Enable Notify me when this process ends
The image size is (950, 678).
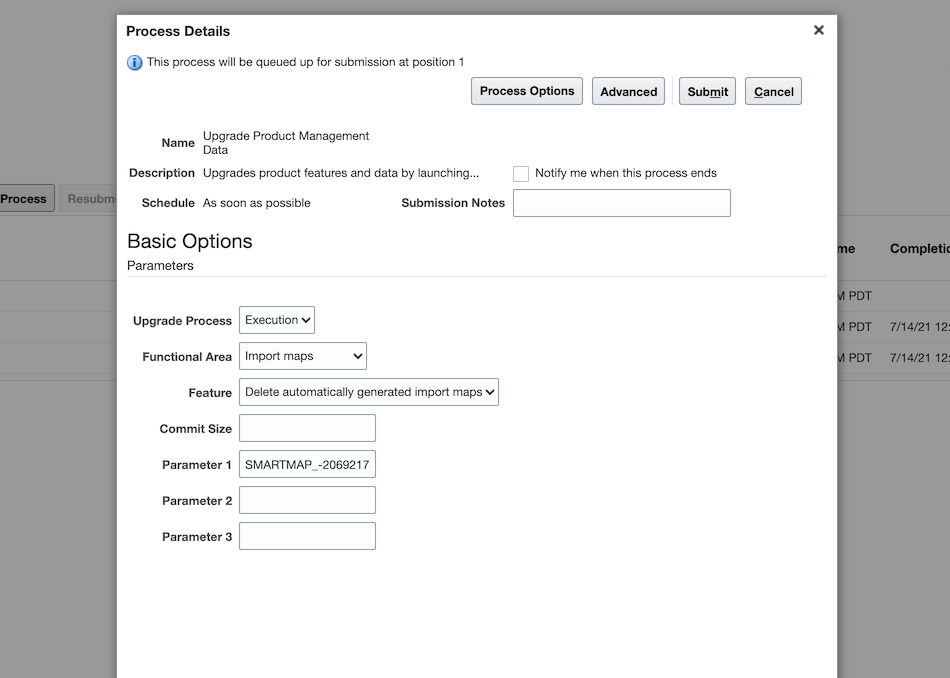click(520, 174)
